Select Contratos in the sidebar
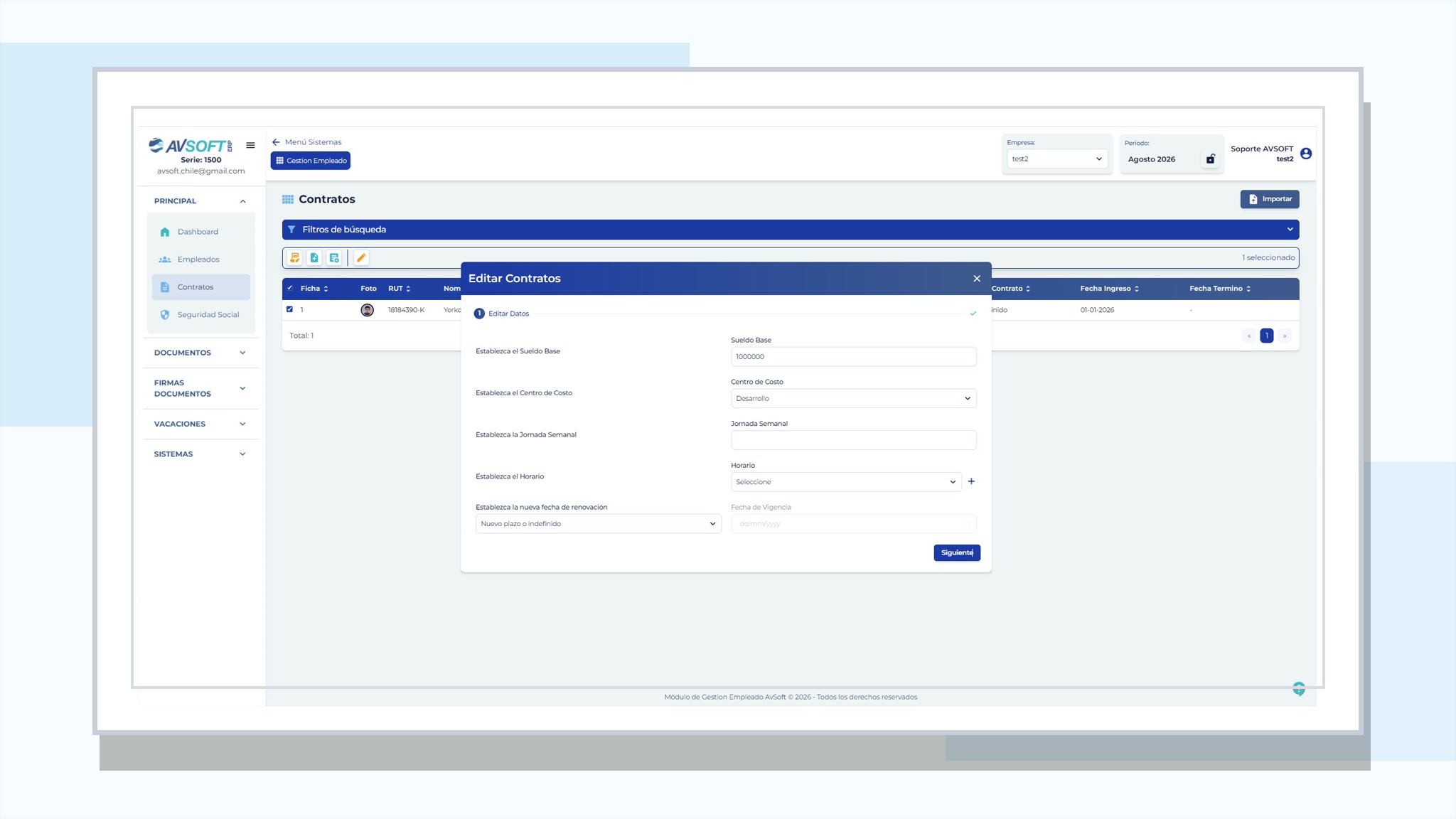Image resolution: width=1456 pixels, height=819 pixels. coord(200,287)
